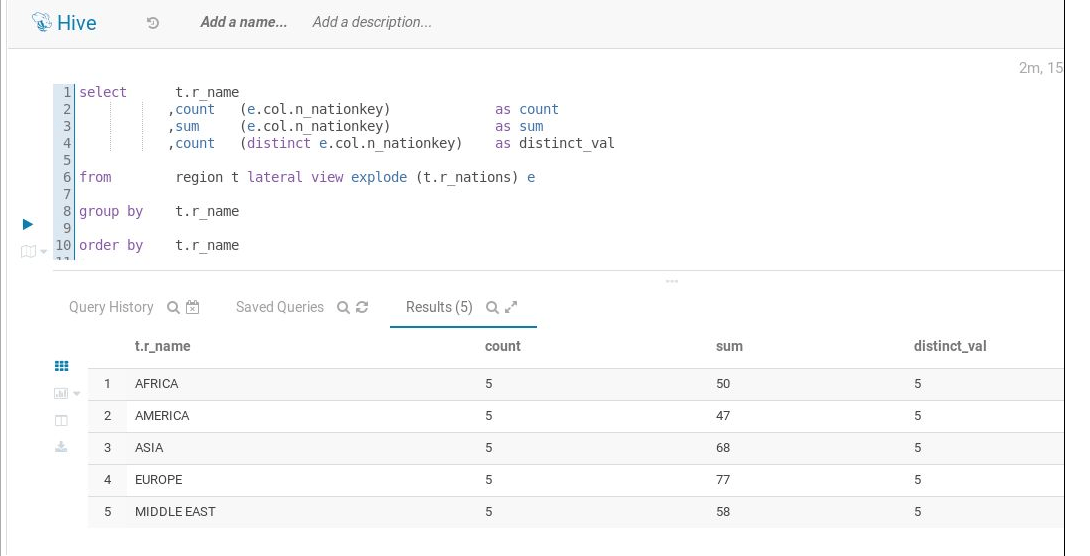Sort by the count column header
The width and height of the screenshot is (1090, 556).
coord(503,346)
